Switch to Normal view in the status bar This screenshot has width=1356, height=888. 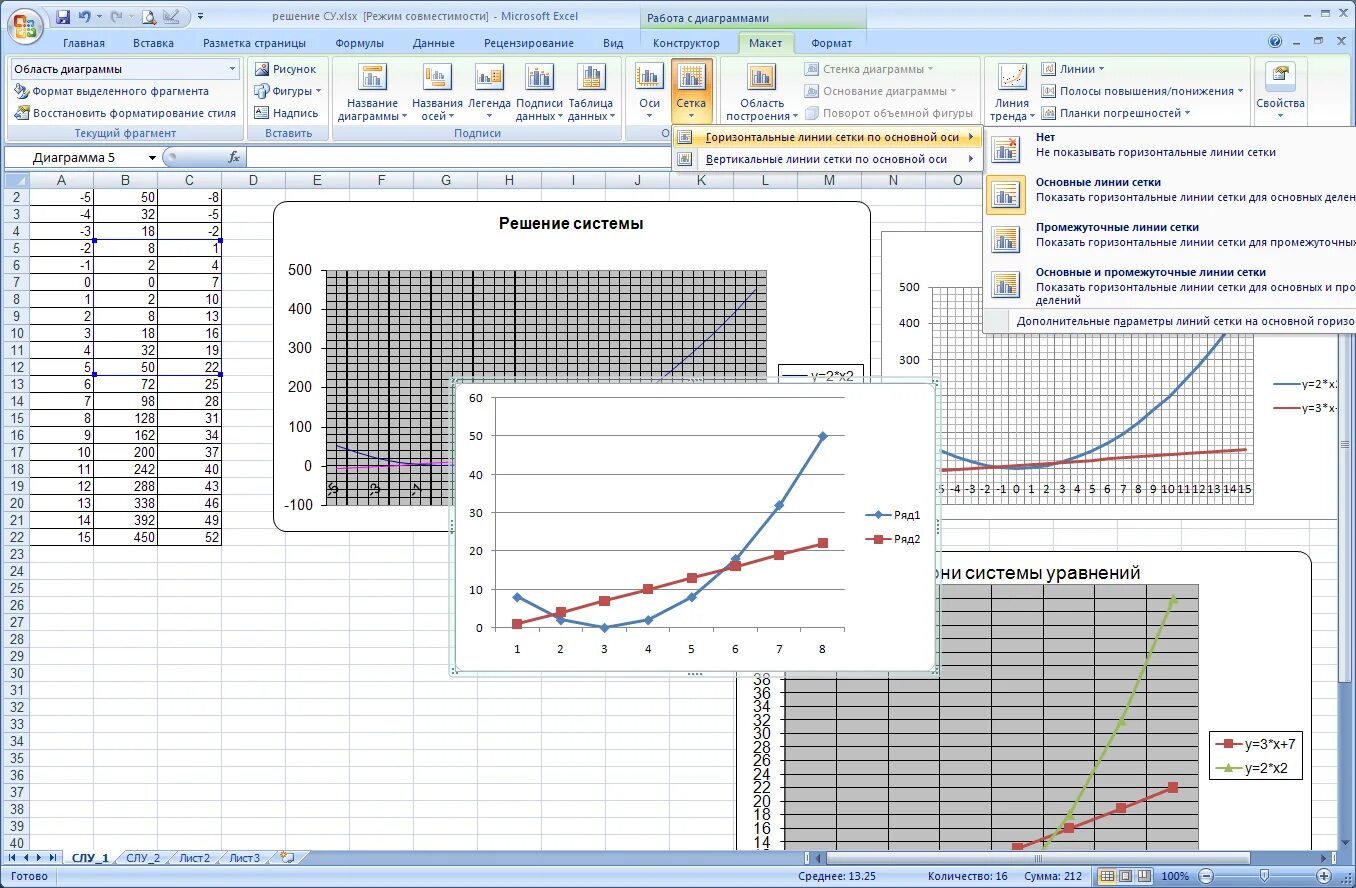1106,876
